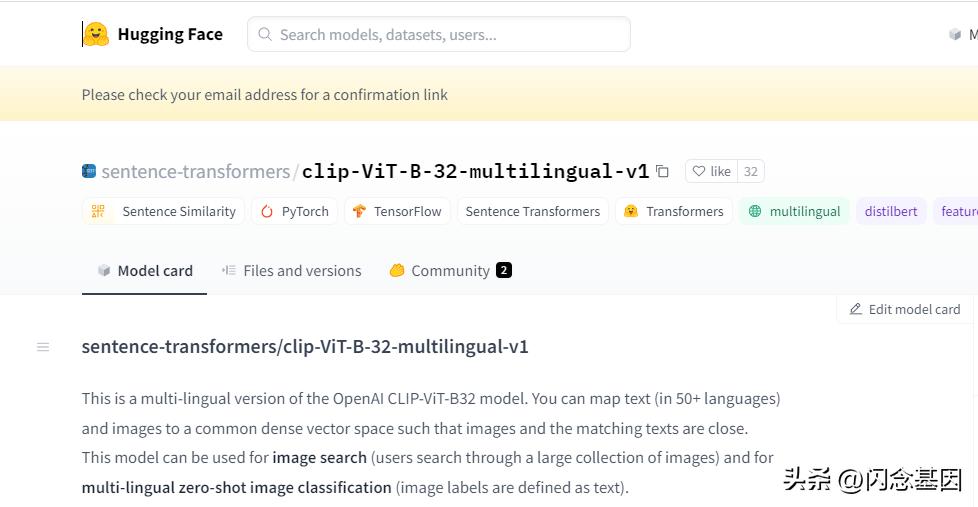Click bold text multi-lingual zero-shot image classification

236,488
